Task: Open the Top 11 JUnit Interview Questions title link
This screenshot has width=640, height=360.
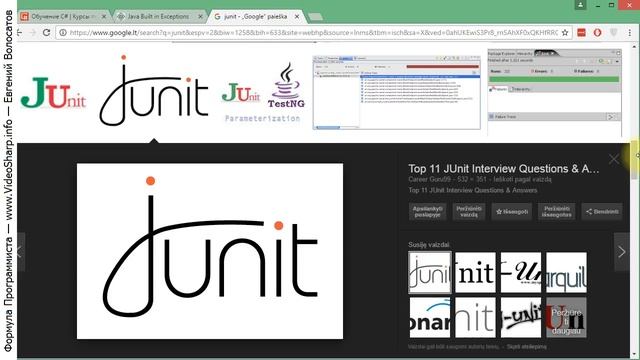Action: (x=504, y=169)
